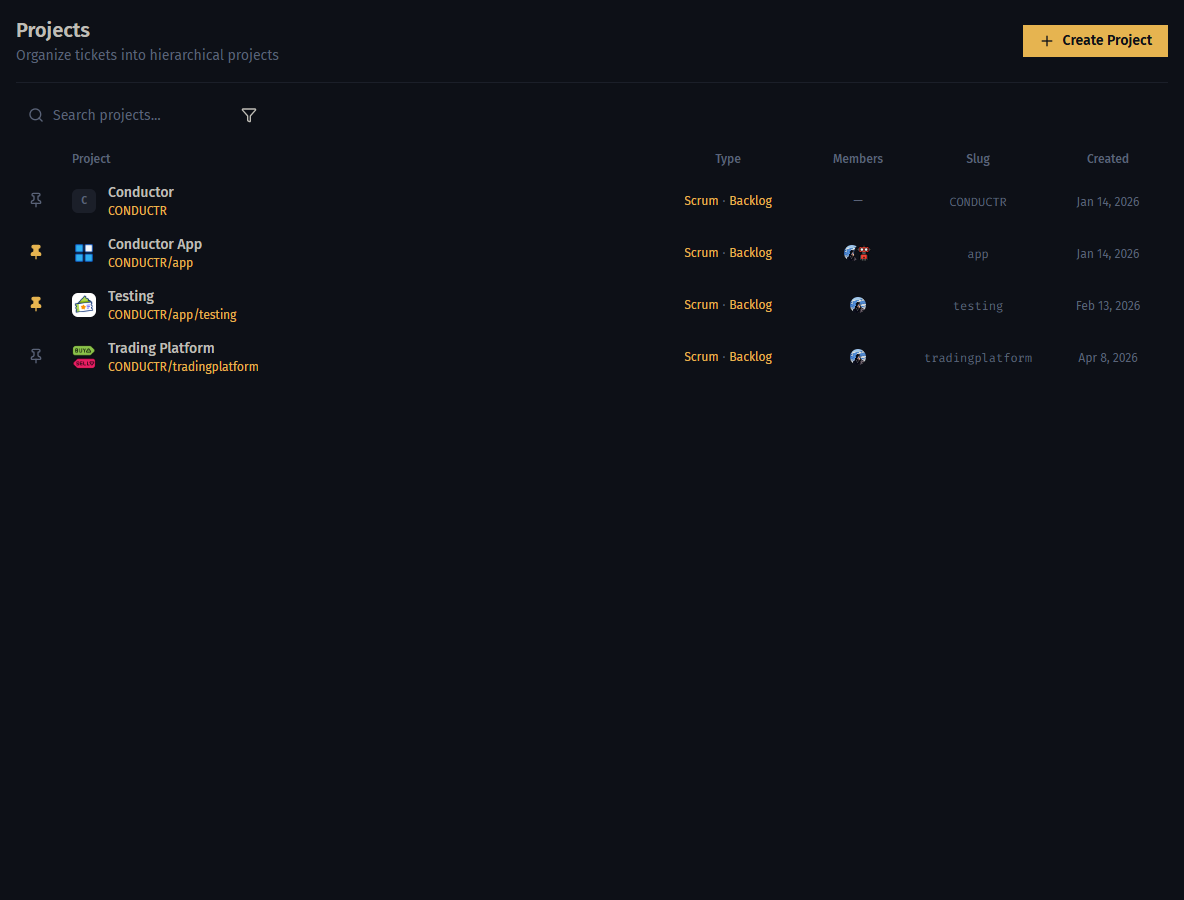Pin the Conductor project
Screen dimensions: 1184x900
pyautogui.click(x=35, y=200)
